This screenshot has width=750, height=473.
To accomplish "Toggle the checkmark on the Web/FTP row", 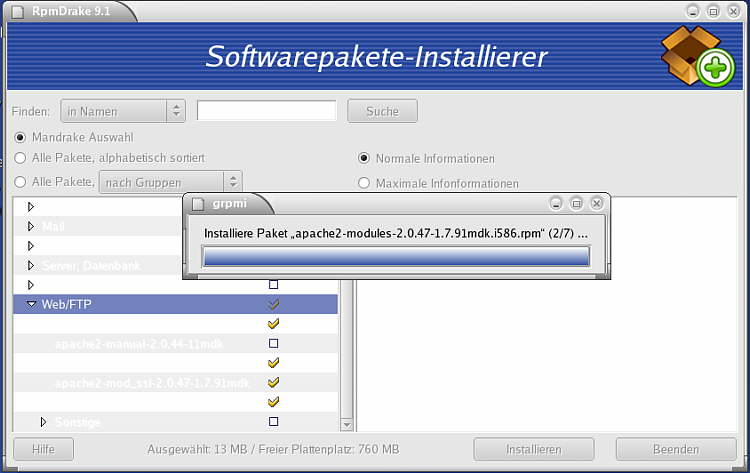I will pyautogui.click(x=274, y=304).
